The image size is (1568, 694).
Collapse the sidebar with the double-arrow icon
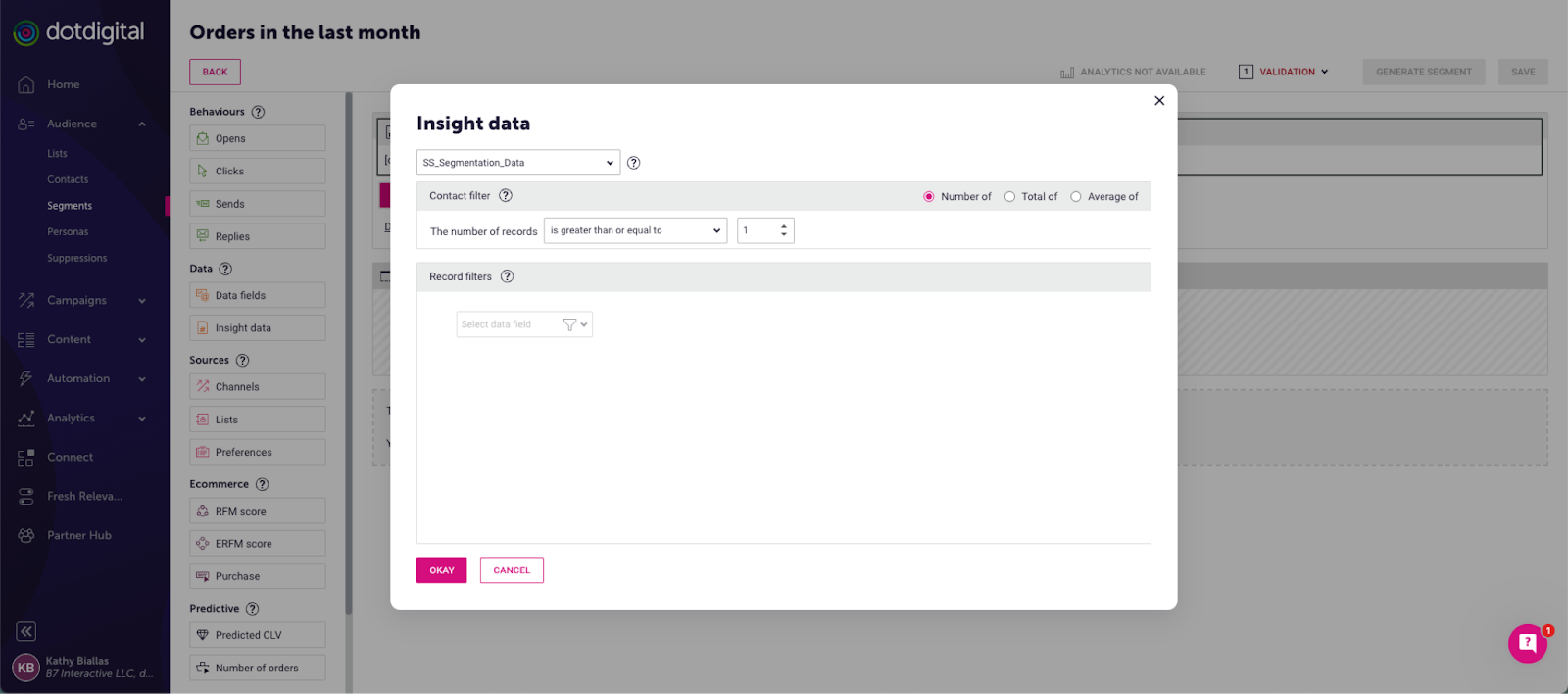click(x=26, y=631)
